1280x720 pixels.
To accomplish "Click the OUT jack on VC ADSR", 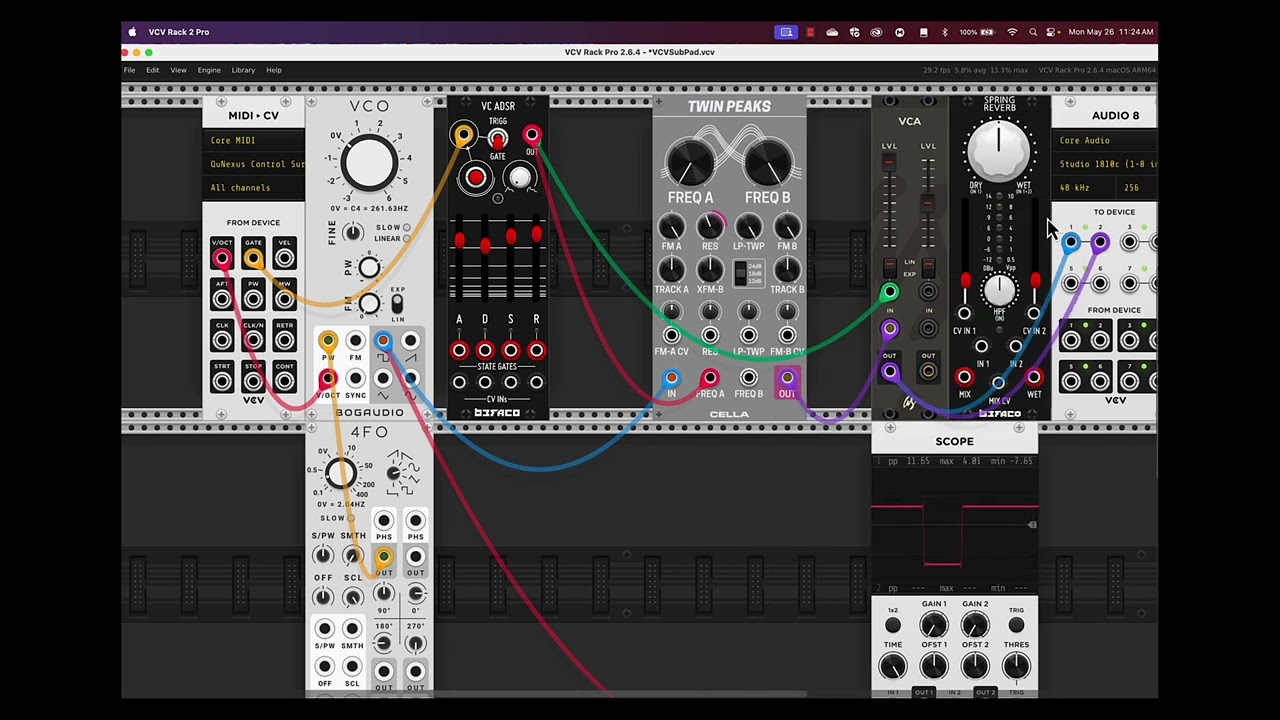I will coord(531,135).
